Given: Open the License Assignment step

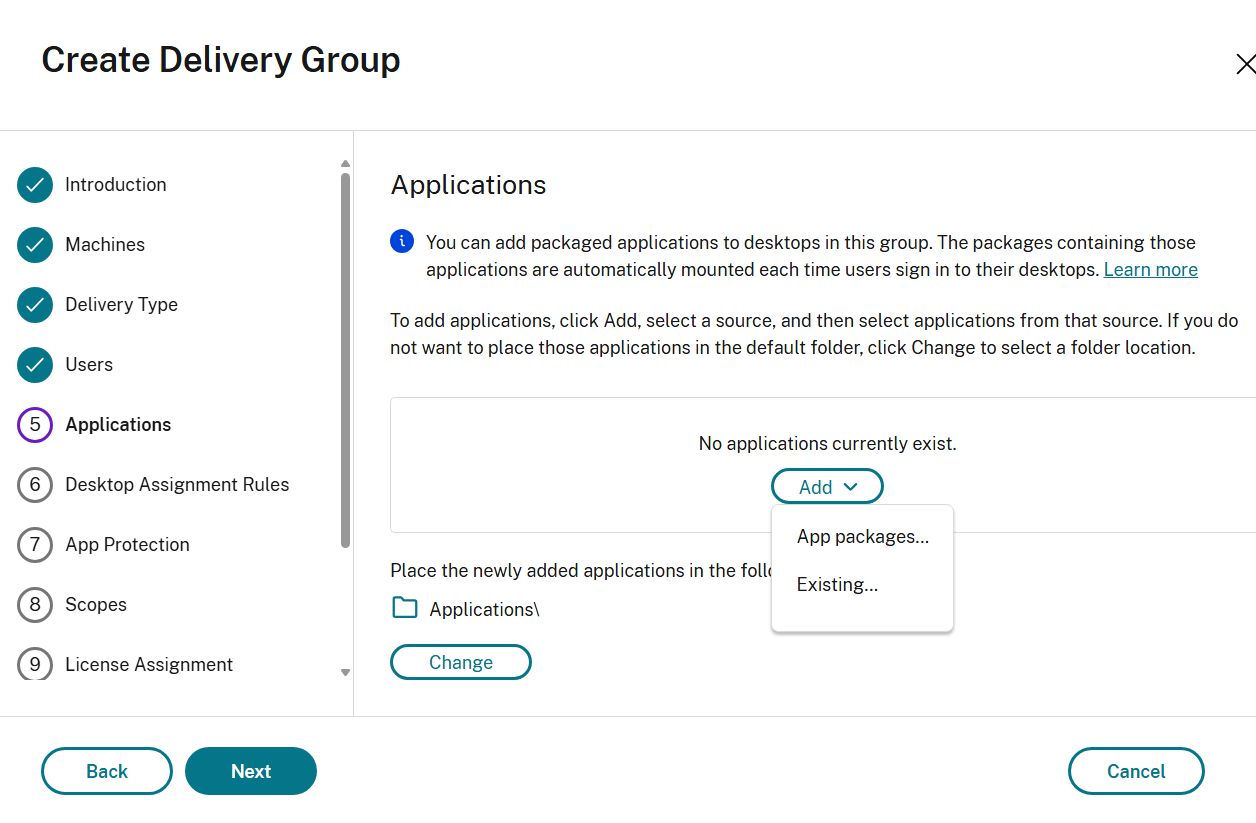Looking at the screenshot, I should click(x=149, y=665).
